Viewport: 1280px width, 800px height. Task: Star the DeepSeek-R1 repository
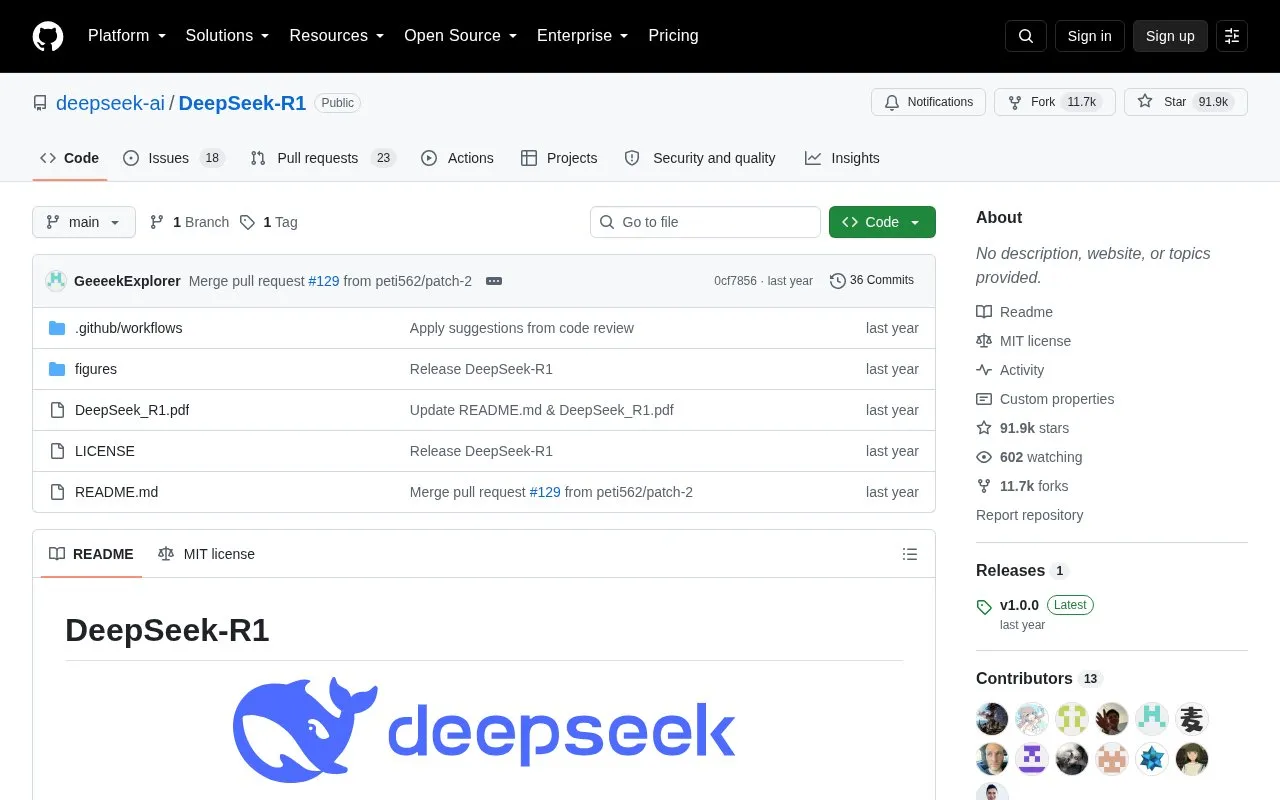tap(1186, 102)
